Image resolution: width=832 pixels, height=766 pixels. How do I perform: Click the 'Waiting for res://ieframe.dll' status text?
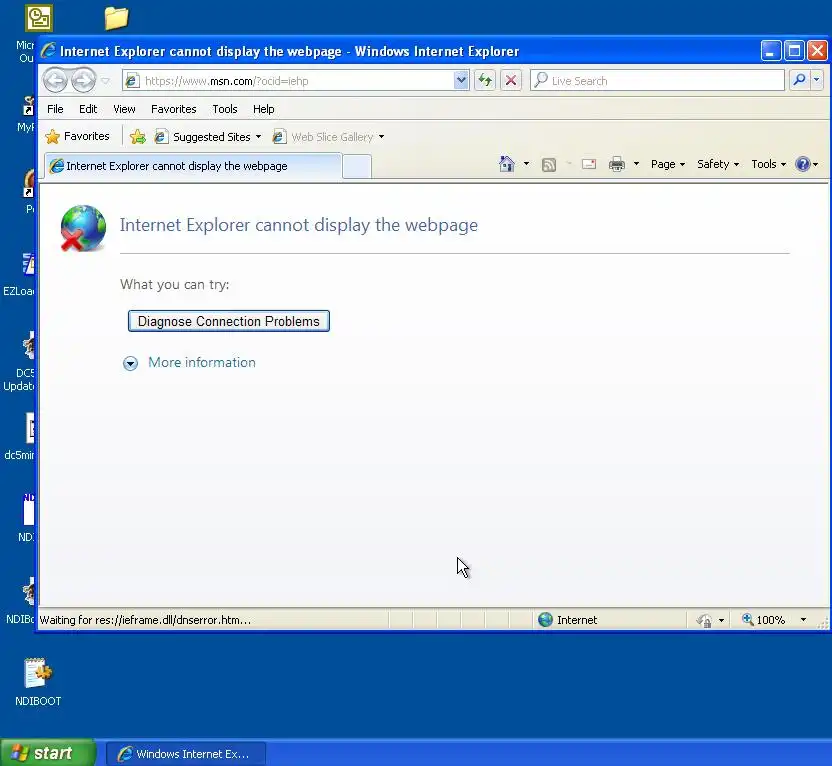[145, 620]
